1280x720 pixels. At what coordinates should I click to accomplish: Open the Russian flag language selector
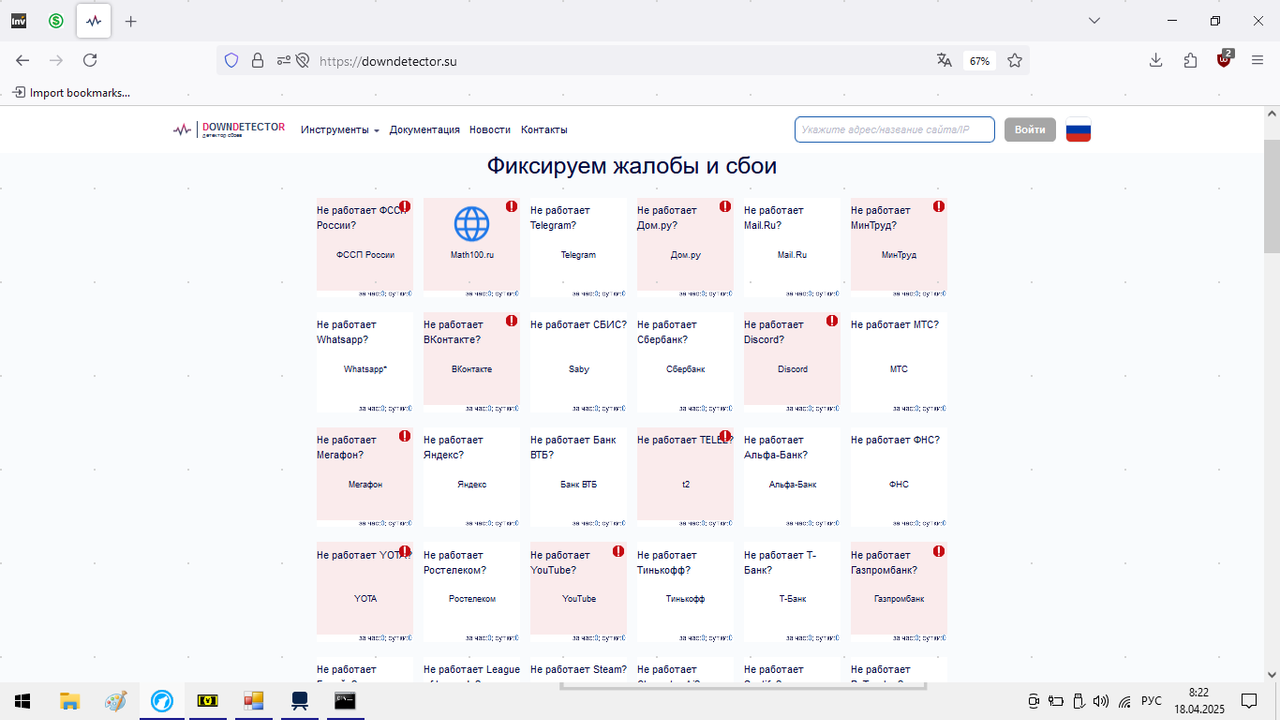[1078, 130]
